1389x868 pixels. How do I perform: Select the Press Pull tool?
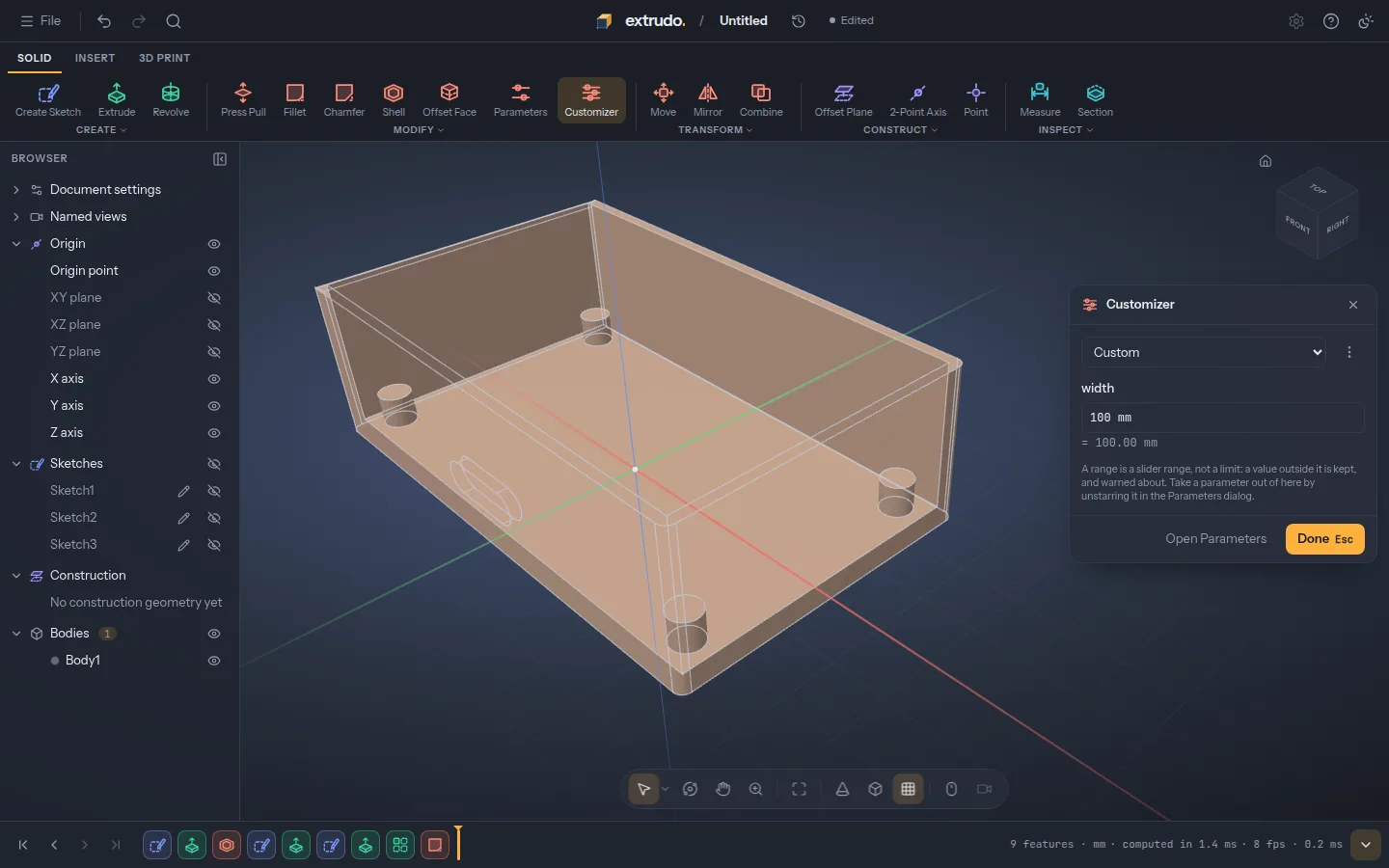243,100
